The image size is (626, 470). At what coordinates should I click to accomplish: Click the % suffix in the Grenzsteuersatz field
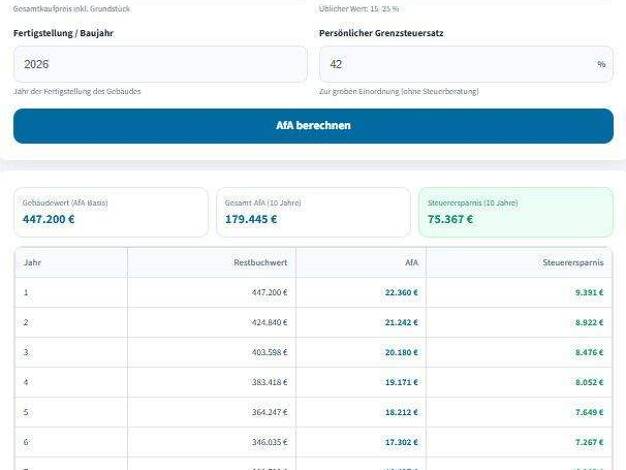click(601, 64)
